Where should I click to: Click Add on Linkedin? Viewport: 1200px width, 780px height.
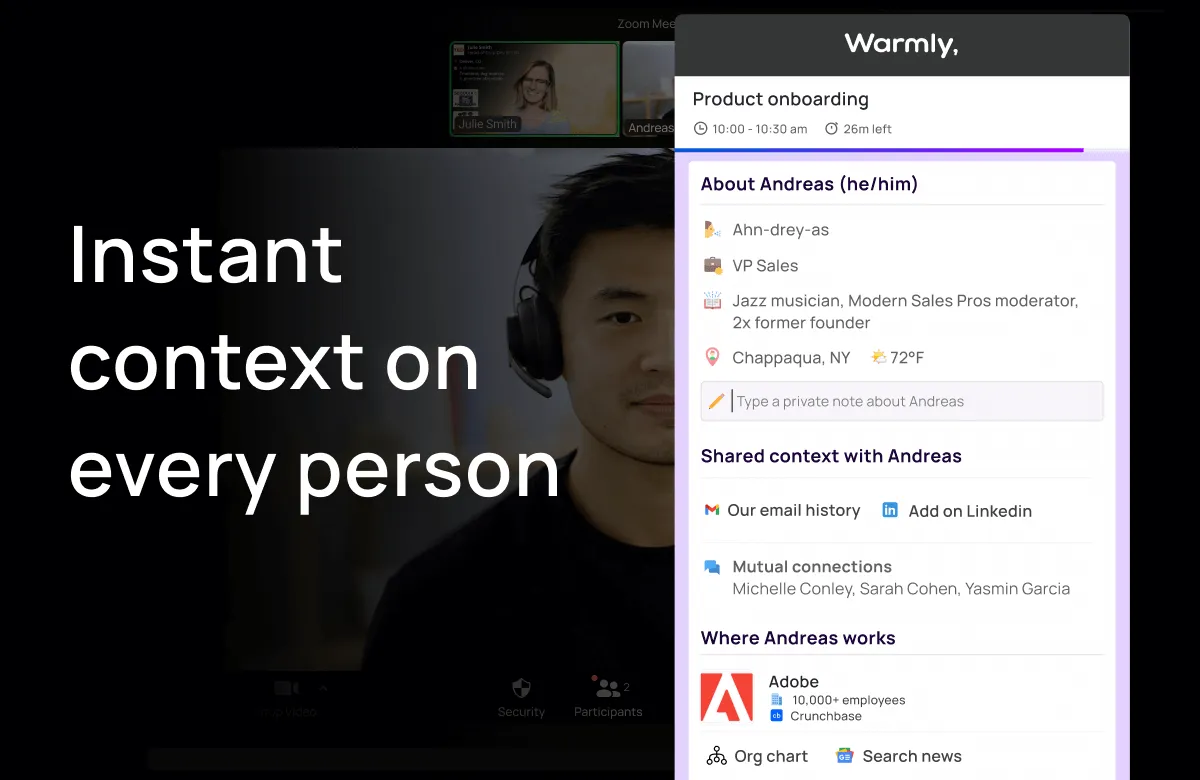click(x=970, y=511)
